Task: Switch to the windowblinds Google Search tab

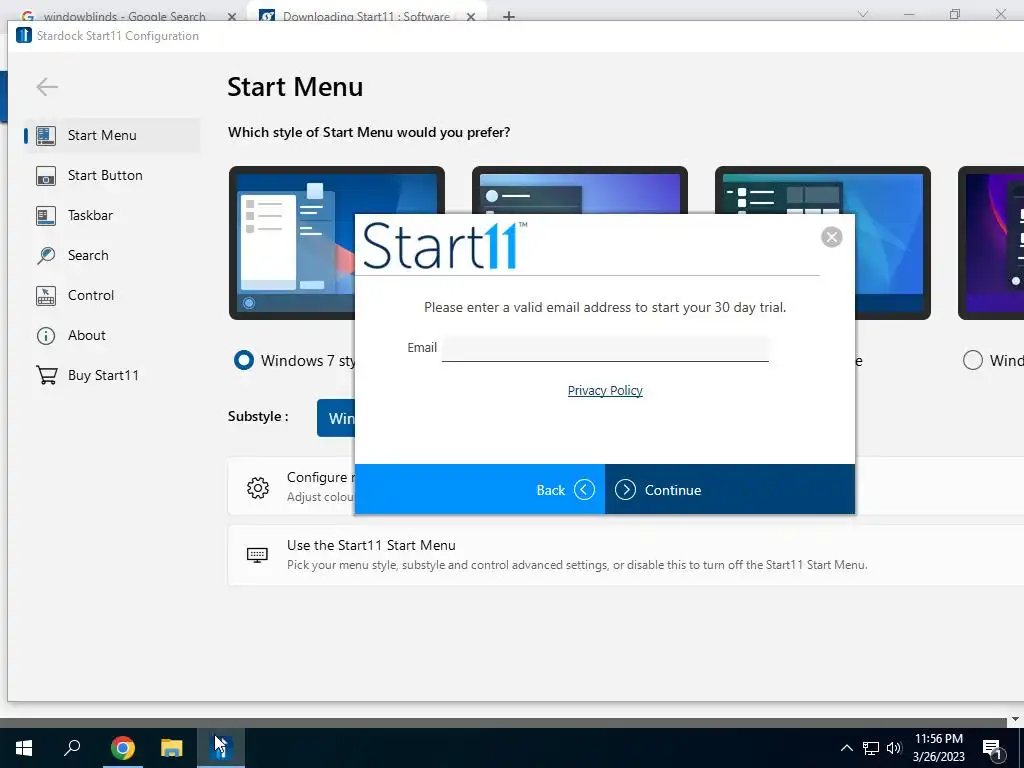Action: point(124,16)
